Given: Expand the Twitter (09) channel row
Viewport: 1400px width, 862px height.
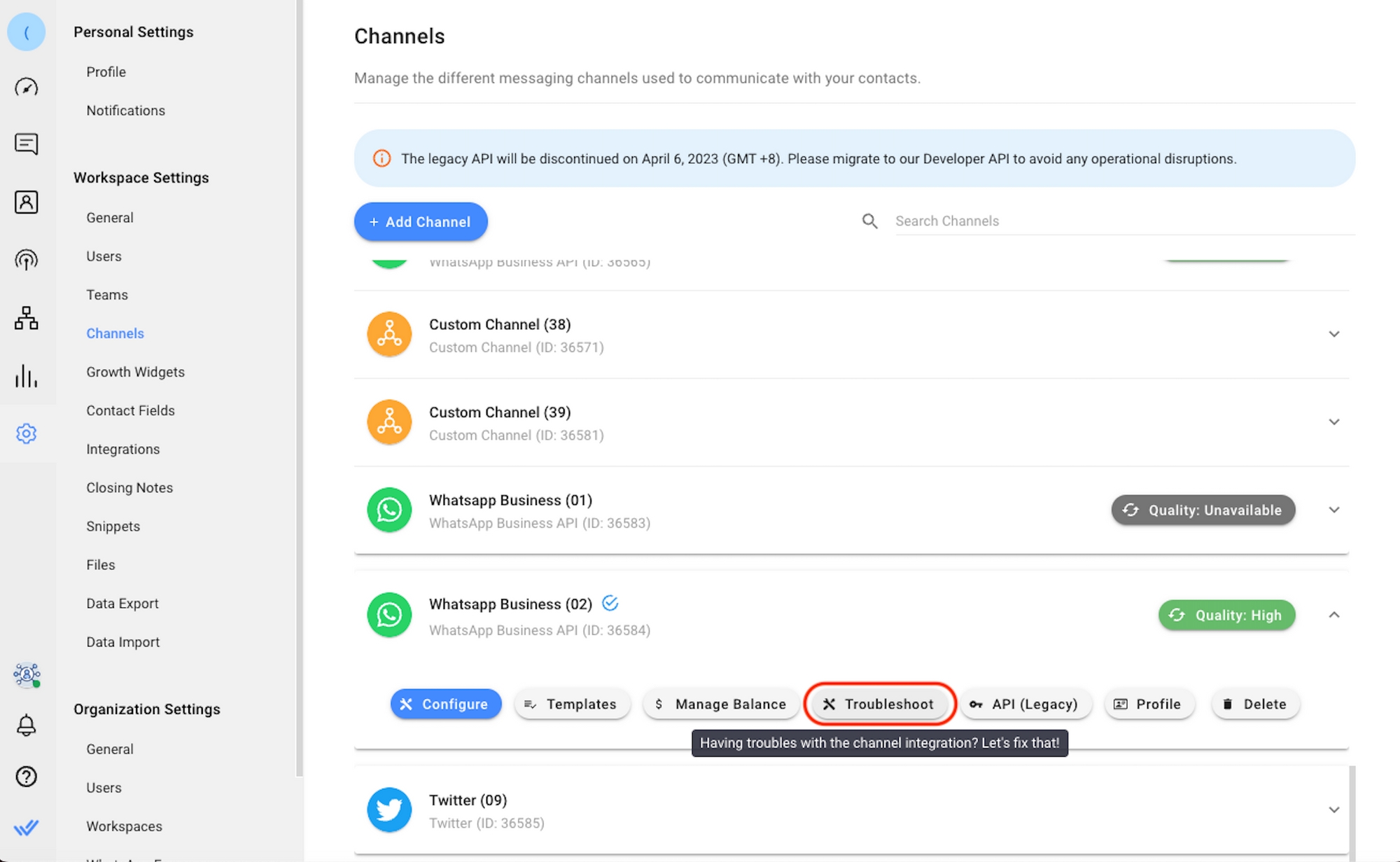Looking at the screenshot, I should (1333, 810).
